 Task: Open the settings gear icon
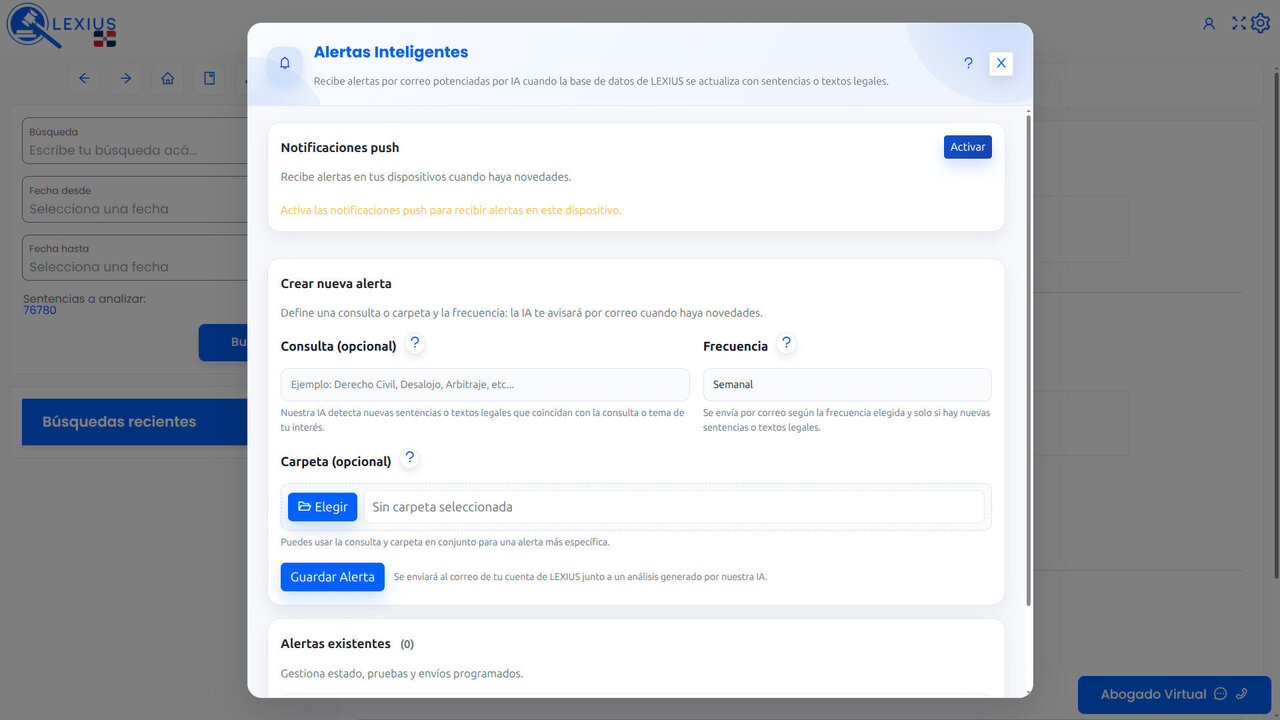(1262, 22)
